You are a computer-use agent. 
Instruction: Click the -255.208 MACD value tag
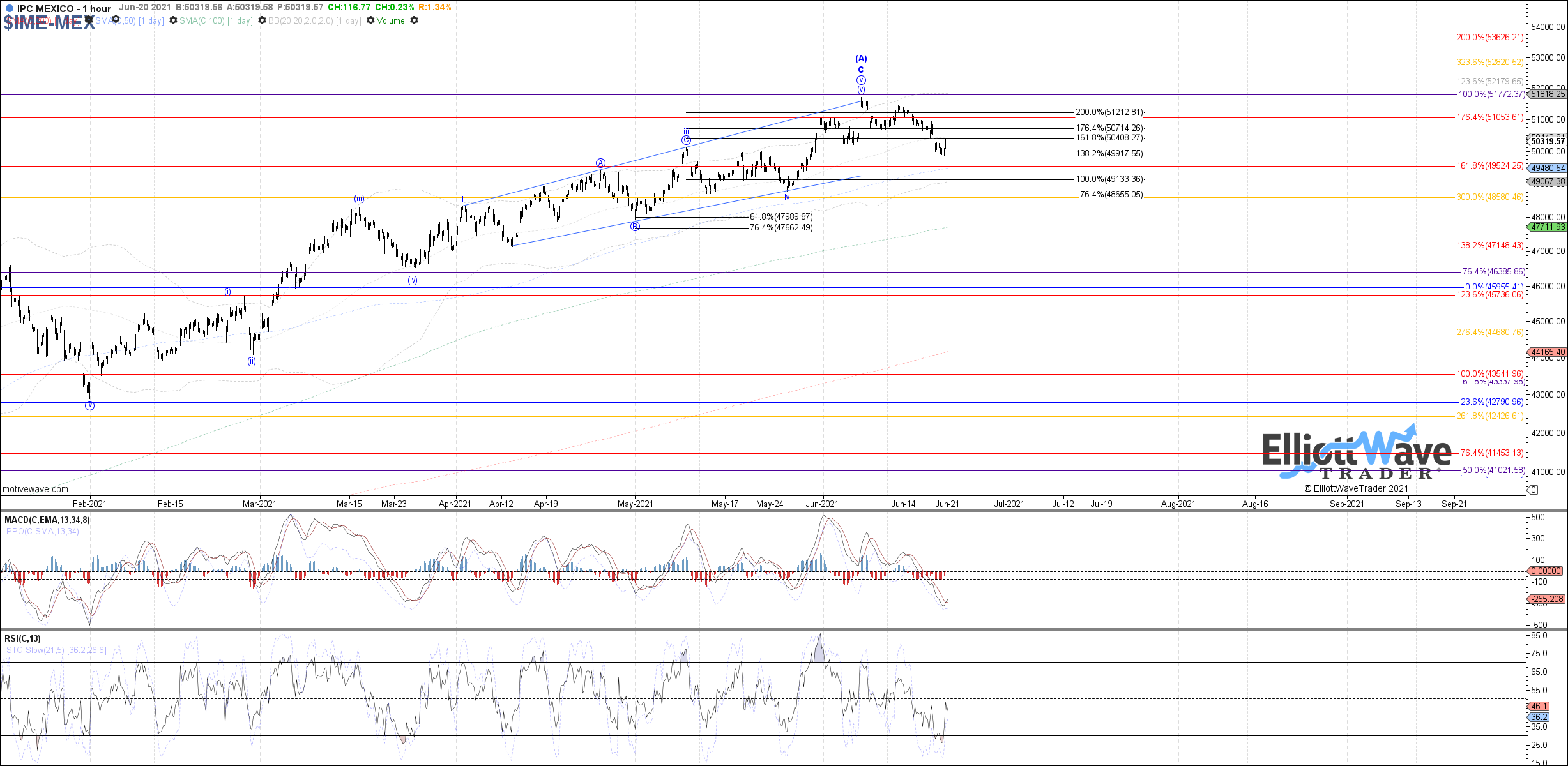coord(1547,599)
